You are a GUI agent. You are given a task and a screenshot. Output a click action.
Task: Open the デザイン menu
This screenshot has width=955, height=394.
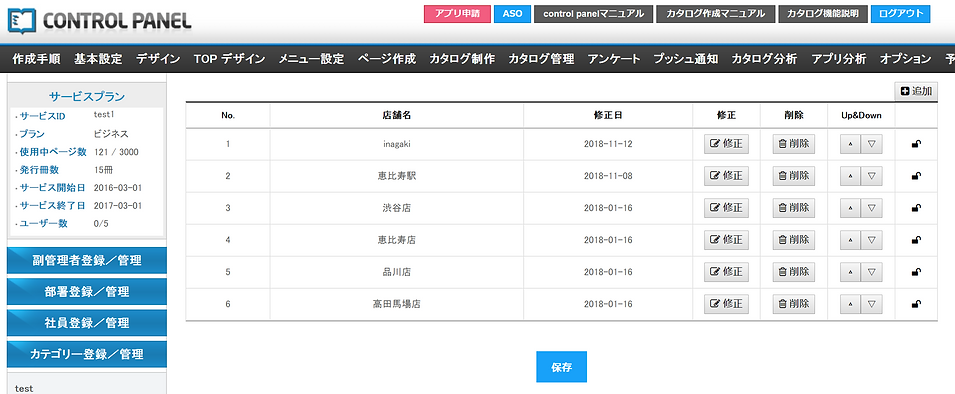158,59
